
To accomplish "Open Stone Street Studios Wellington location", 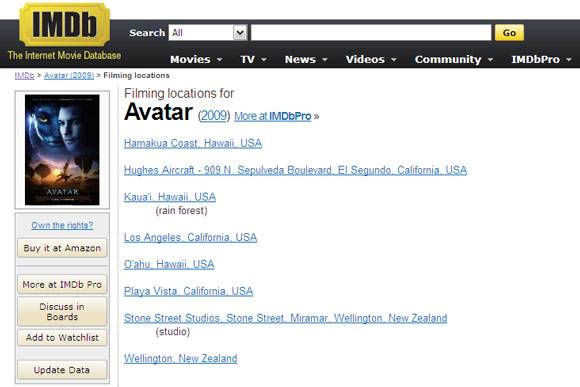I will click(286, 318).
